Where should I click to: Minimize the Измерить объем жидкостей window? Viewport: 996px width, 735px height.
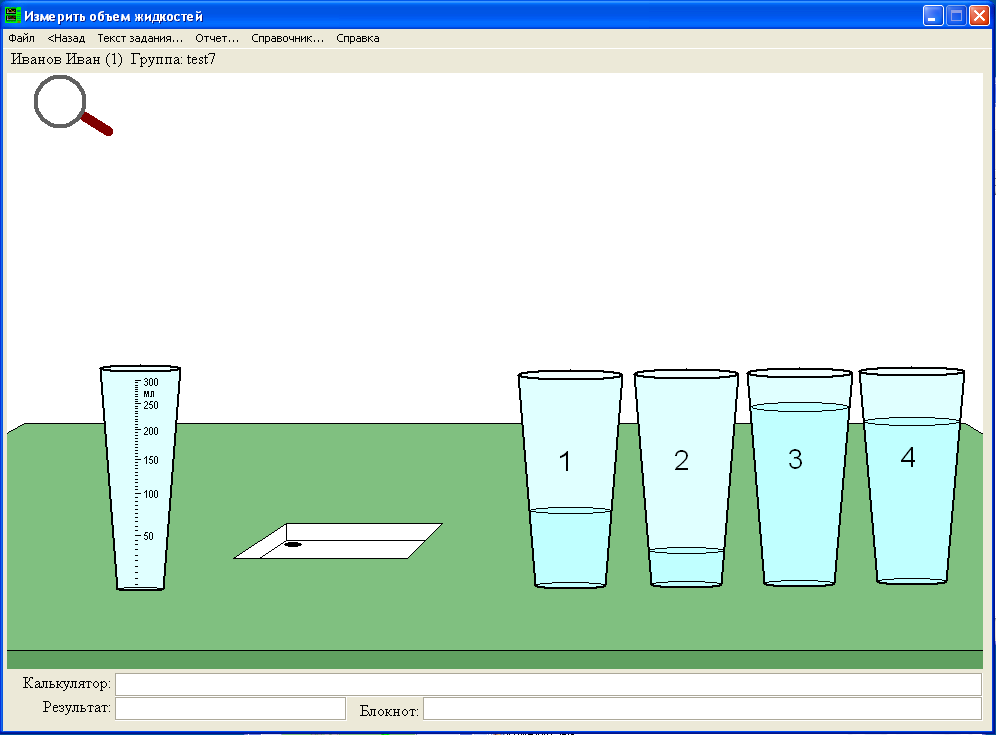[933, 15]
